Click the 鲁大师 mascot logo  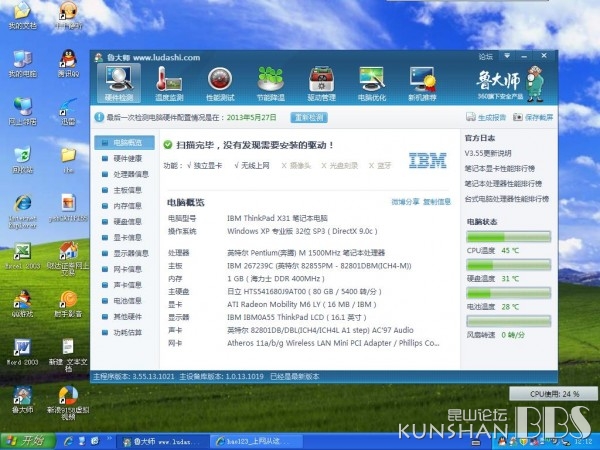pos(535,83)
